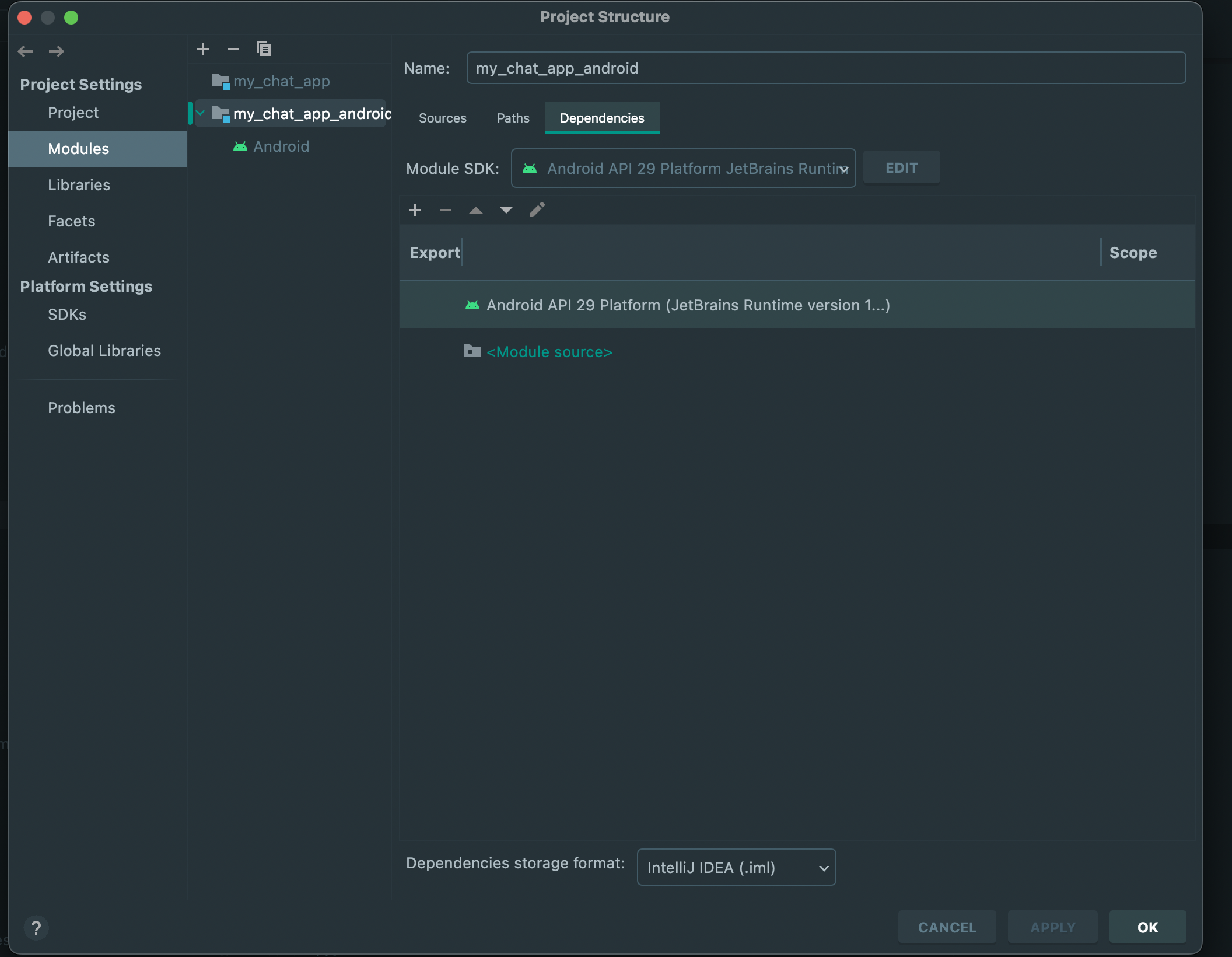Open help with question mark icon
This screenshot has width=1232, height=957.
tap(36, 927)
